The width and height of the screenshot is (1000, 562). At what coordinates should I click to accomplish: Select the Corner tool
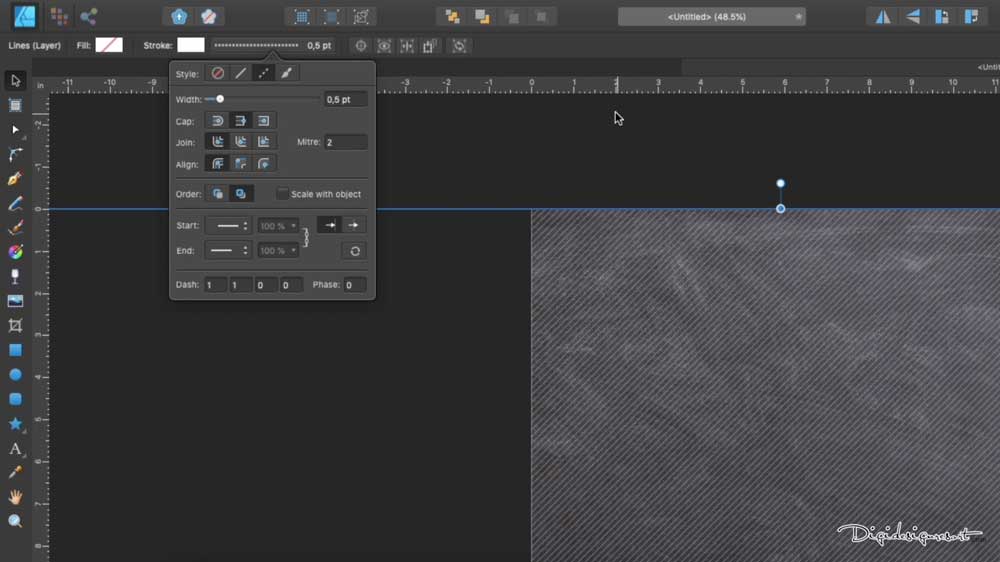(x=15, y=154)
